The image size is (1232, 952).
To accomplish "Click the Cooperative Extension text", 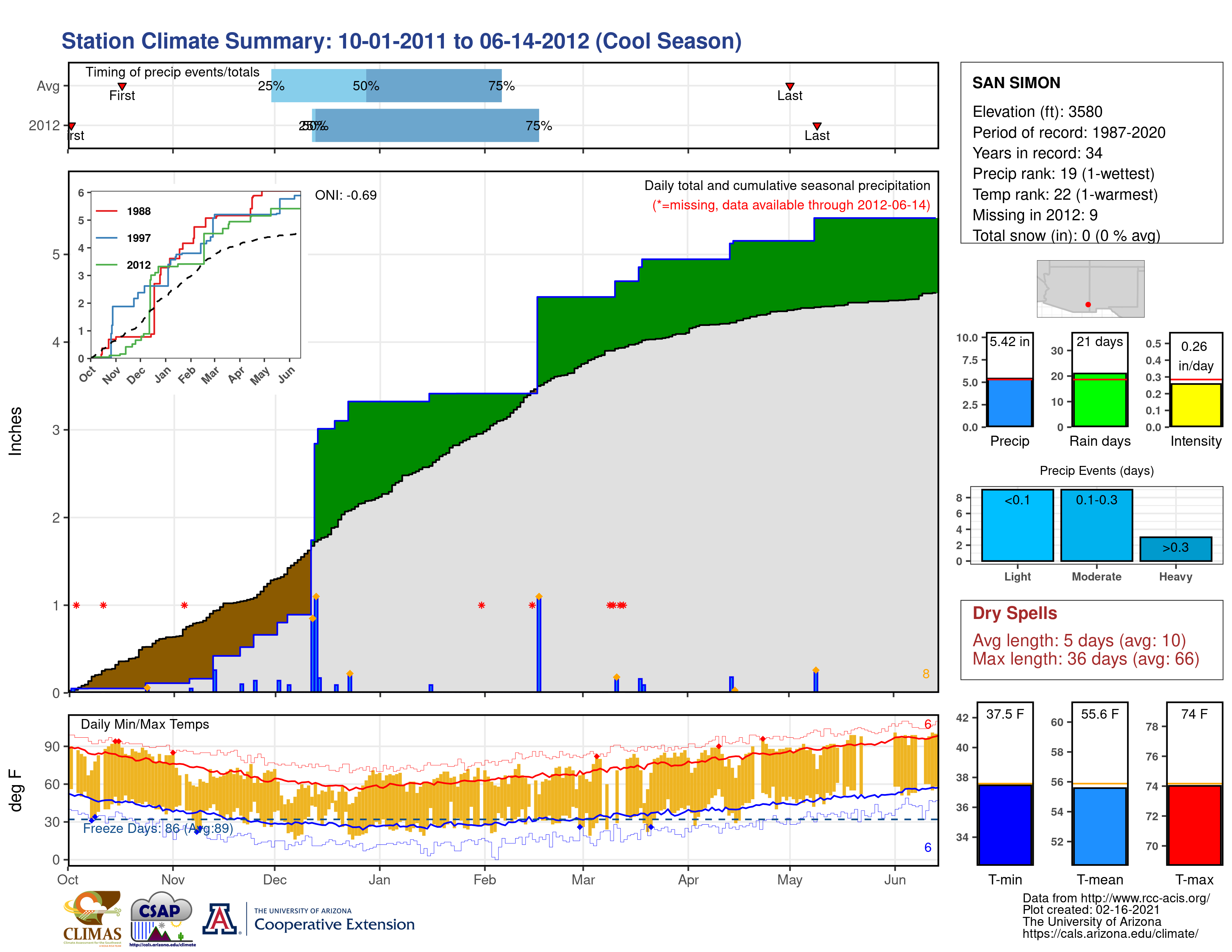I will pos(335,924).
